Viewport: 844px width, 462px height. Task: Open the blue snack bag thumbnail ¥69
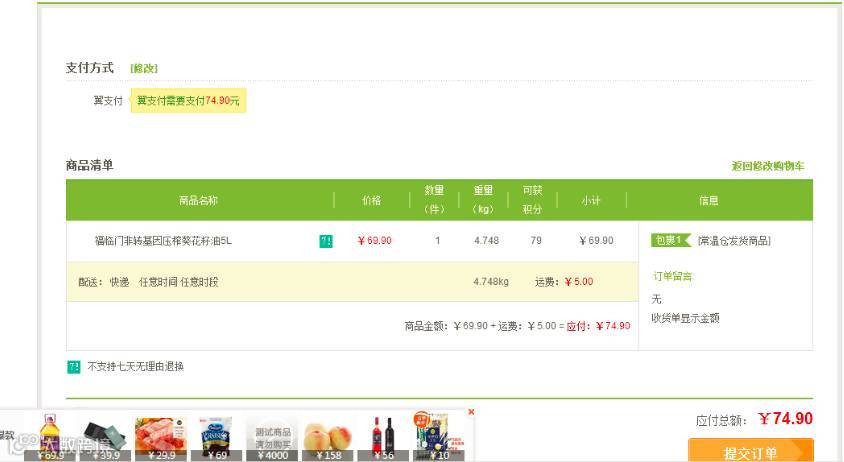[x=216, y=437]
